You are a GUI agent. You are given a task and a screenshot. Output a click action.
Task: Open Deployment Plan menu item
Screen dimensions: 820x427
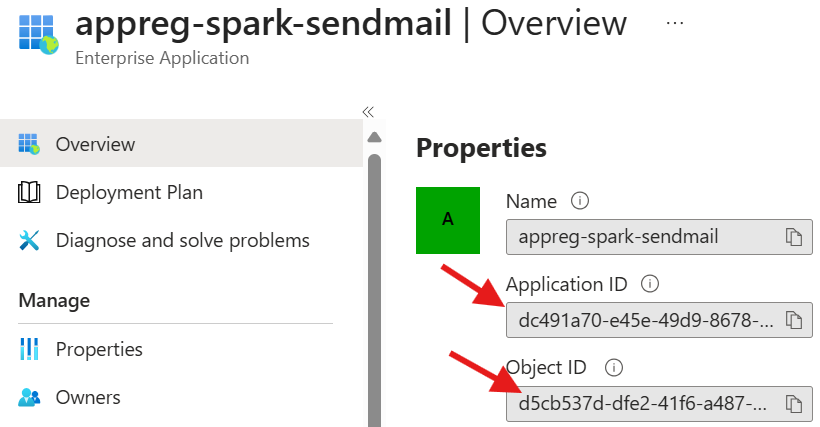[x=129, y=193]
